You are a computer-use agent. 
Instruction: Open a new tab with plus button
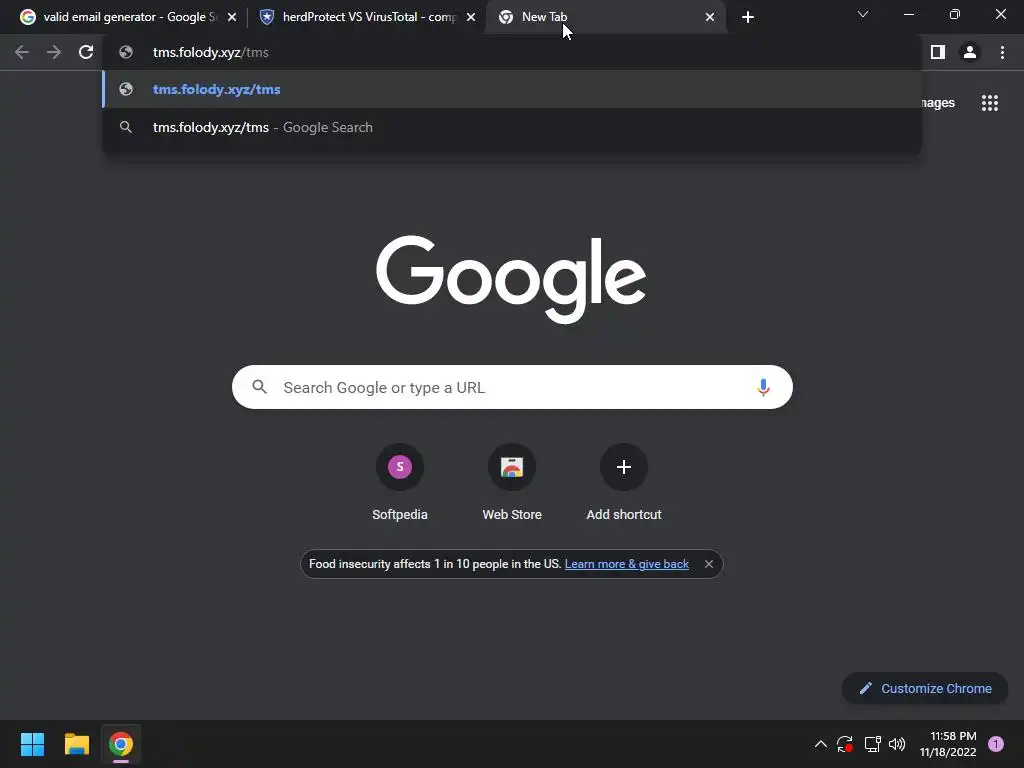(748, 17)
